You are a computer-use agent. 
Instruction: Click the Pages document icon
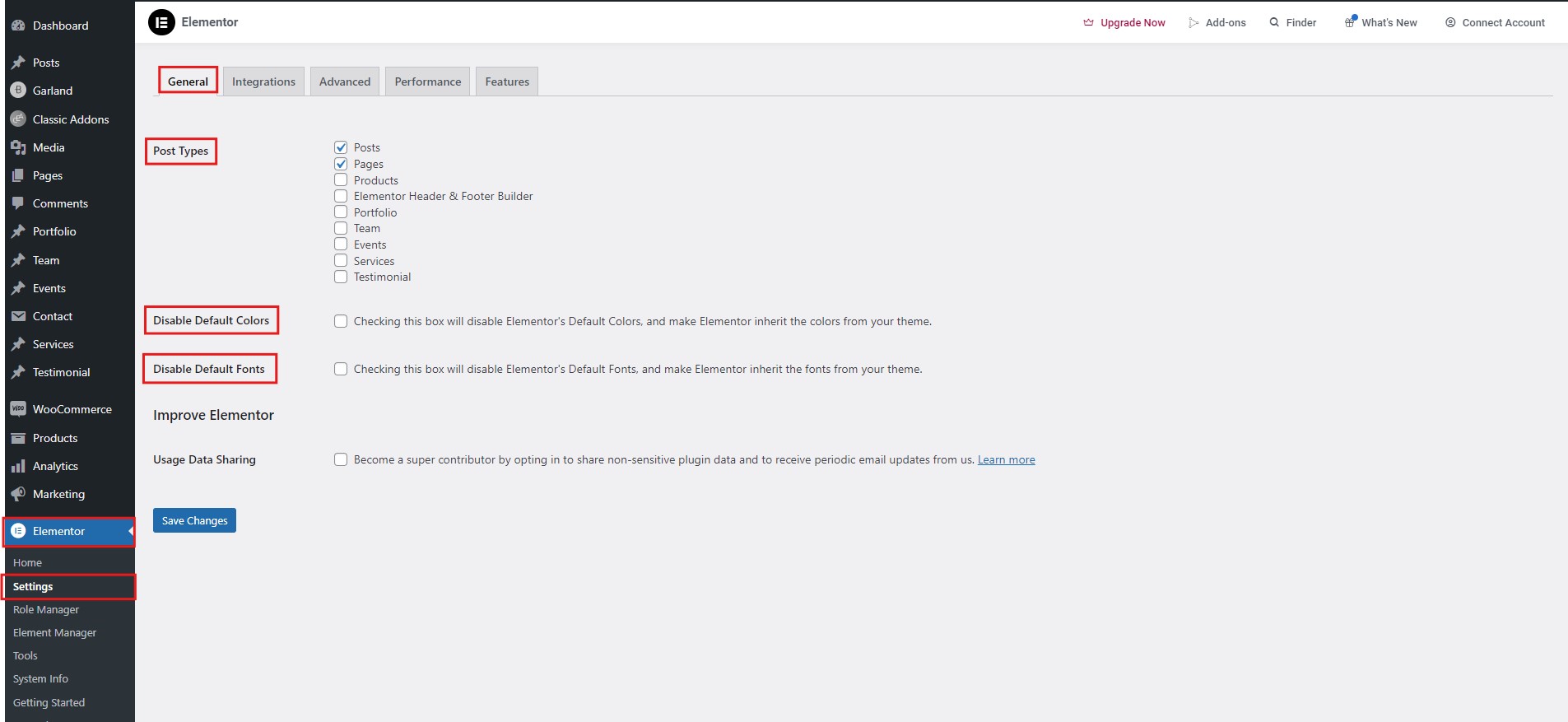pyautogui.click(x=18, y=175)
